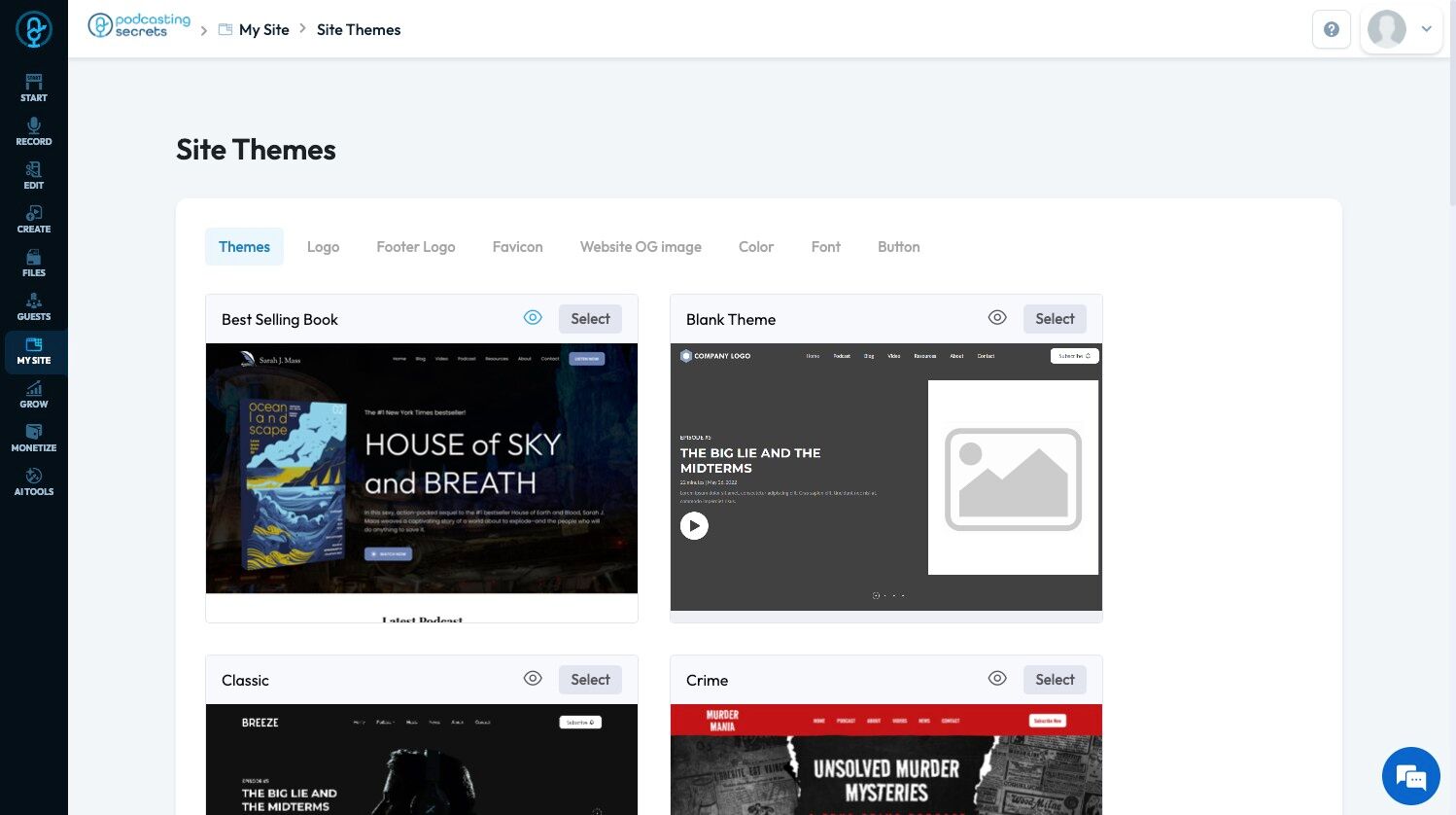Click the Classic theme preview thumbnail
Image resolution: width=1456 pixels, height=815 pixels.
[422, 760]
